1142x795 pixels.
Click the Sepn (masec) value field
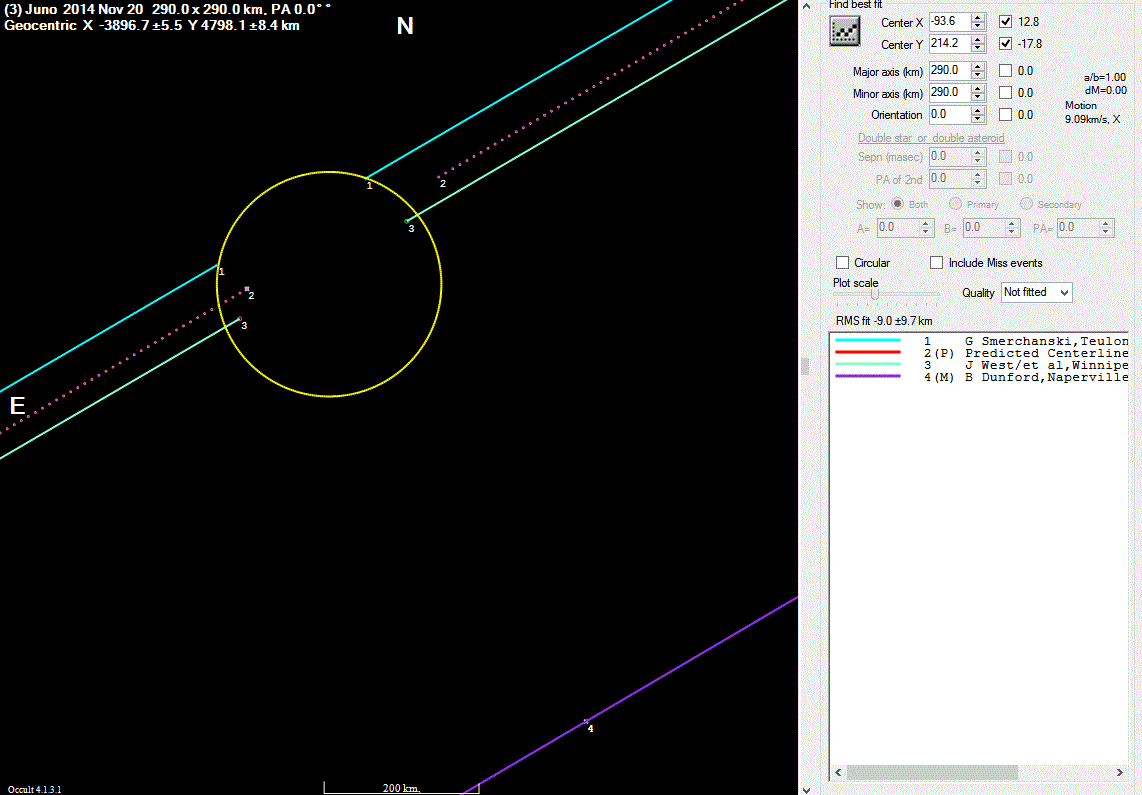point(950,157)
